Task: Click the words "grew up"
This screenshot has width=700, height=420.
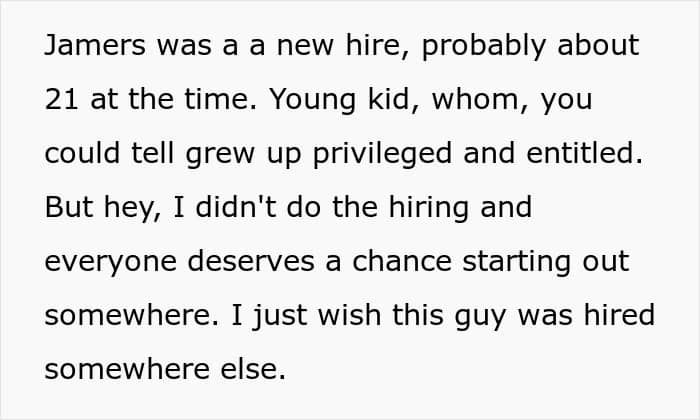Action: pos(243,155)
